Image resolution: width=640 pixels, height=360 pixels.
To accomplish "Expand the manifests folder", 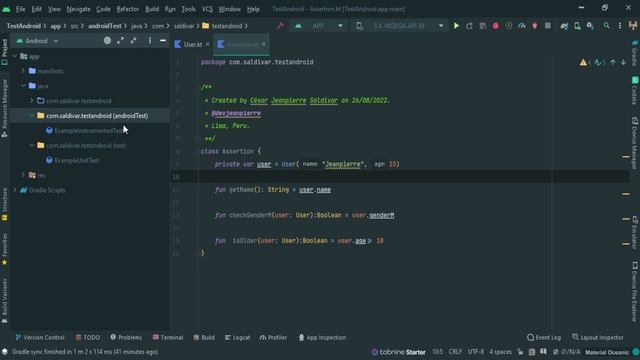I will coord(23,71).
